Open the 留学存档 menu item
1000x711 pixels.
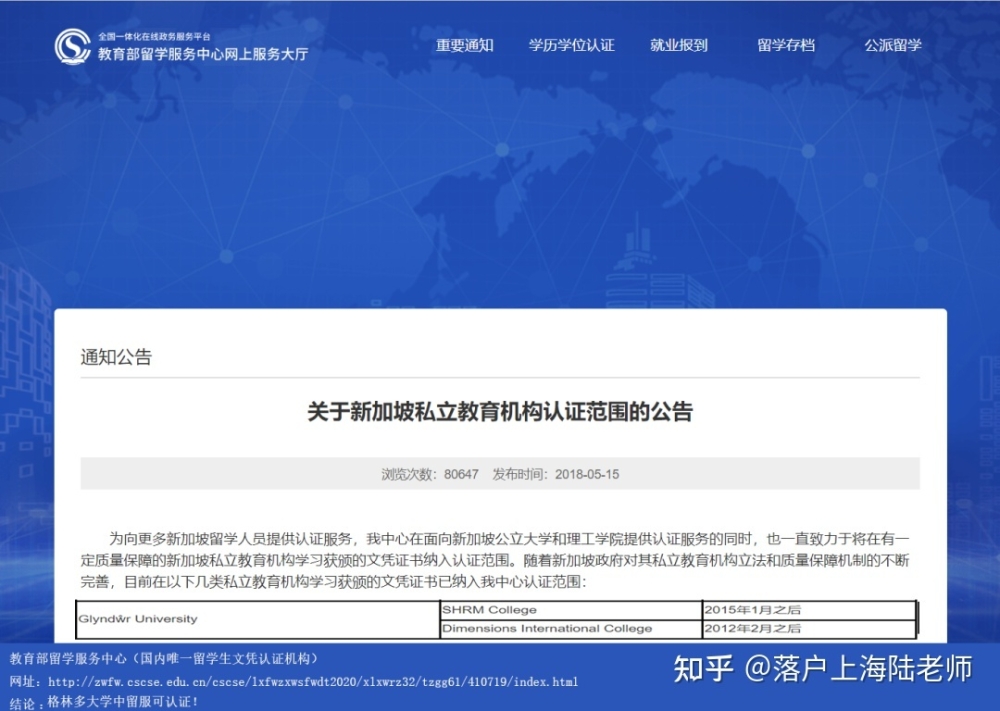[x=786, y=45]
